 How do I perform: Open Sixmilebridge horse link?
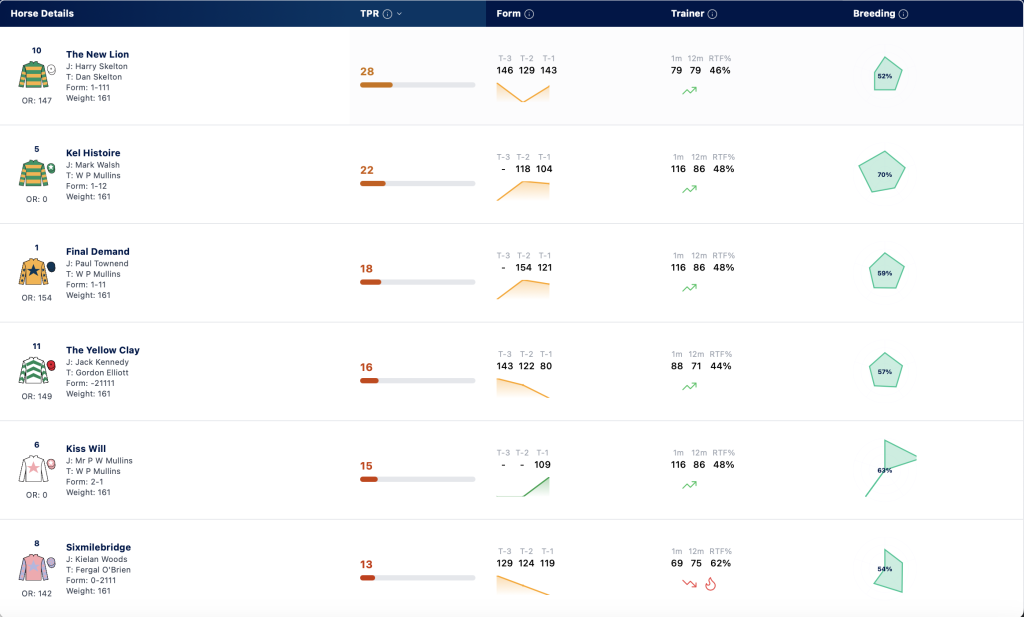point(98,547)
